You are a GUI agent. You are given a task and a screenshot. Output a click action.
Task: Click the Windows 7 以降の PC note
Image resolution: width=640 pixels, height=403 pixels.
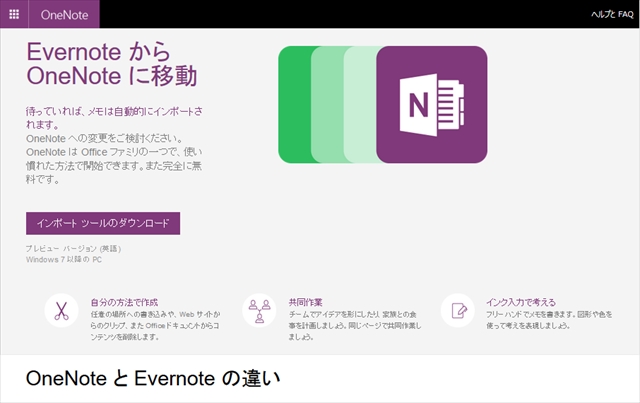(64, 260)
